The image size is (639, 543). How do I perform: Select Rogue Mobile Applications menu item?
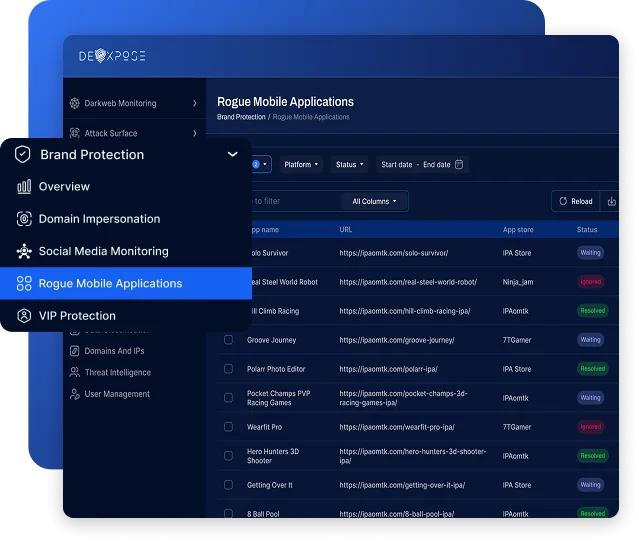pos(126,283)
